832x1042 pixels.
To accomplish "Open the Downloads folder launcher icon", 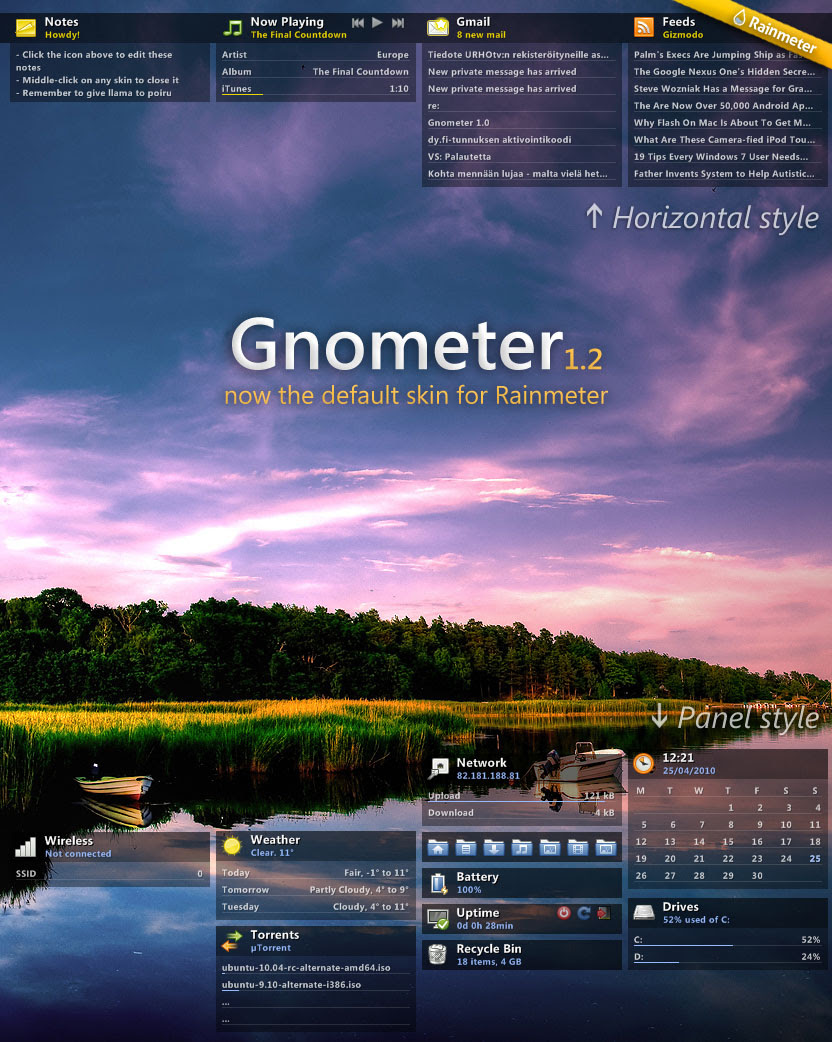I will coord(493,848).
